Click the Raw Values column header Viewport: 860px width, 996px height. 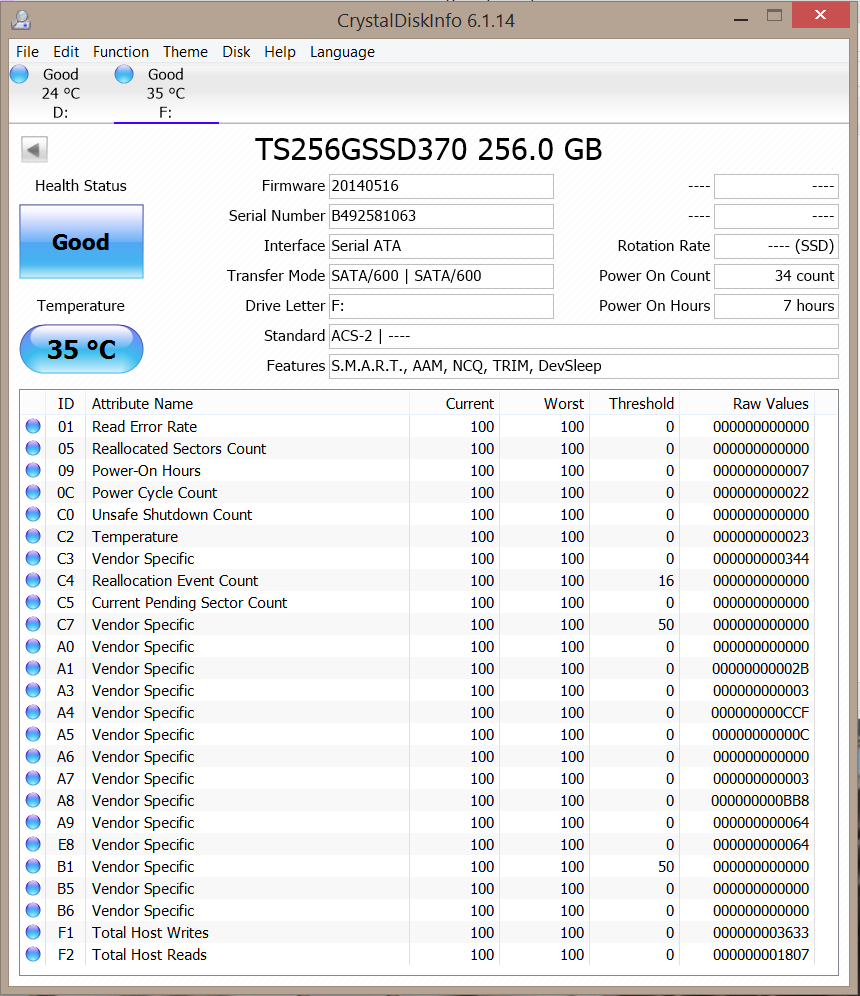[x=770, y=404]
